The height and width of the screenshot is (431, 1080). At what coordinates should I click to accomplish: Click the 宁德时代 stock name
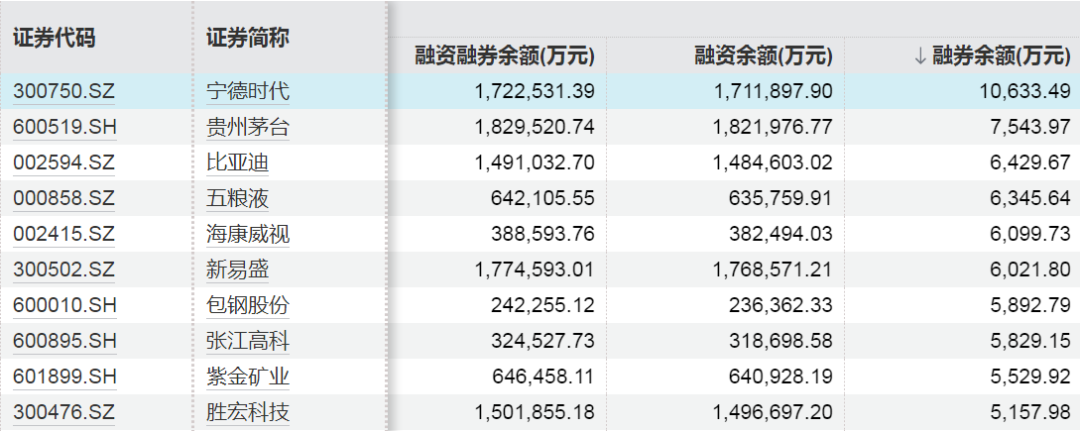[247, 91]
